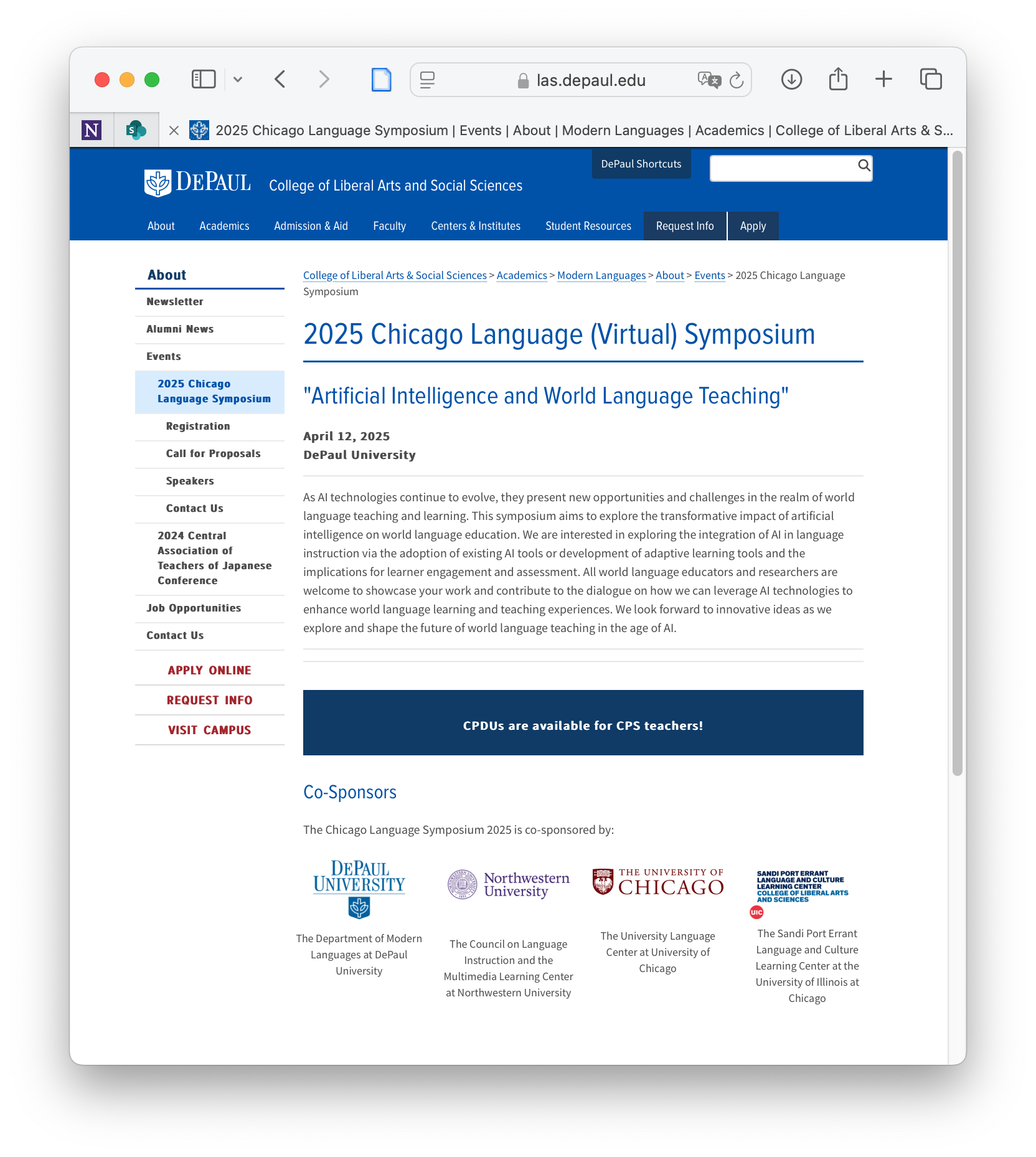Open College of Liberal Arts & Social Sciences breadcrumb
This screenshot has width=1036, height=1157.
tap(395, 275)
